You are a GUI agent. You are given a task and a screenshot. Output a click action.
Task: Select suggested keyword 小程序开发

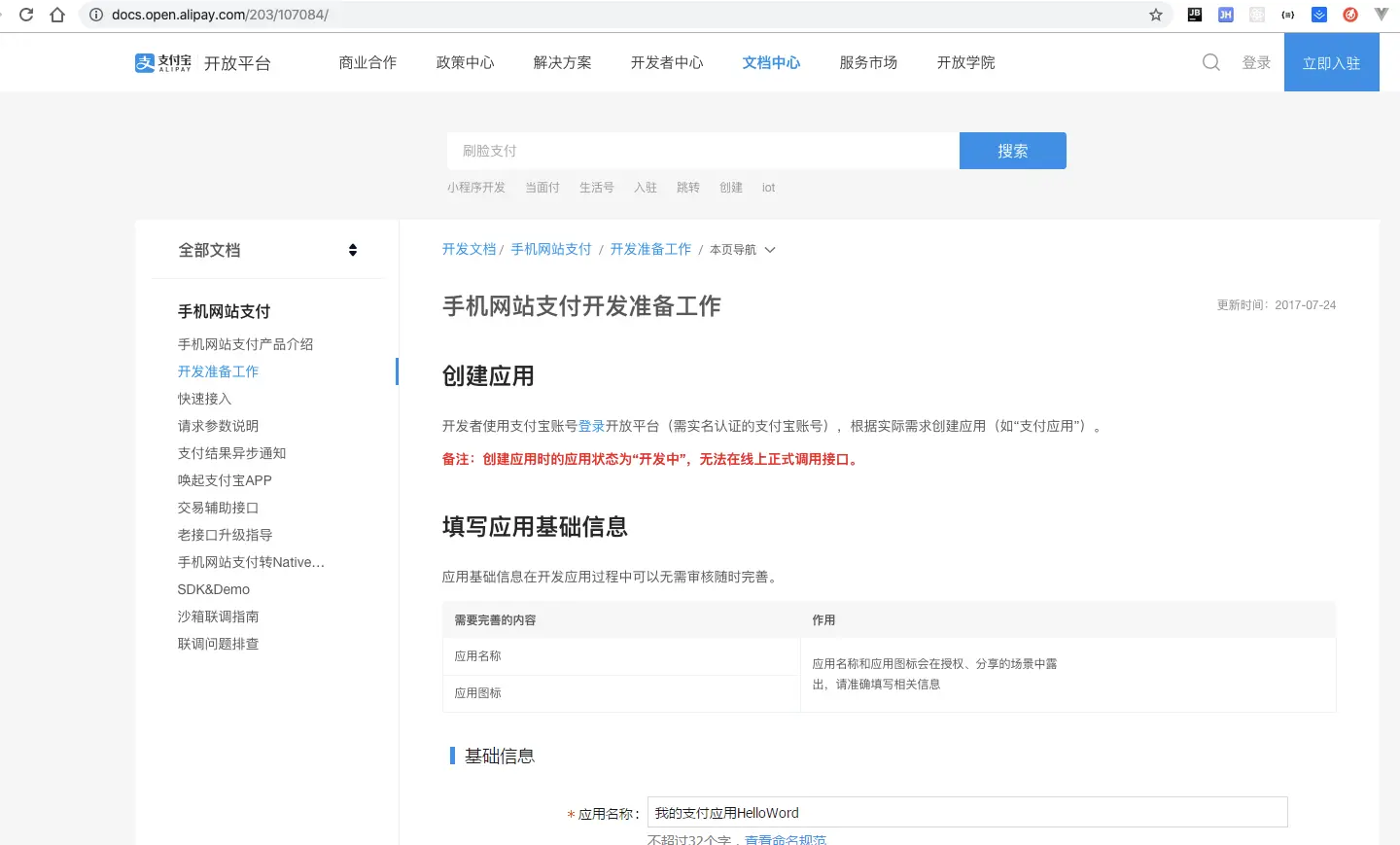click(476, 188)
